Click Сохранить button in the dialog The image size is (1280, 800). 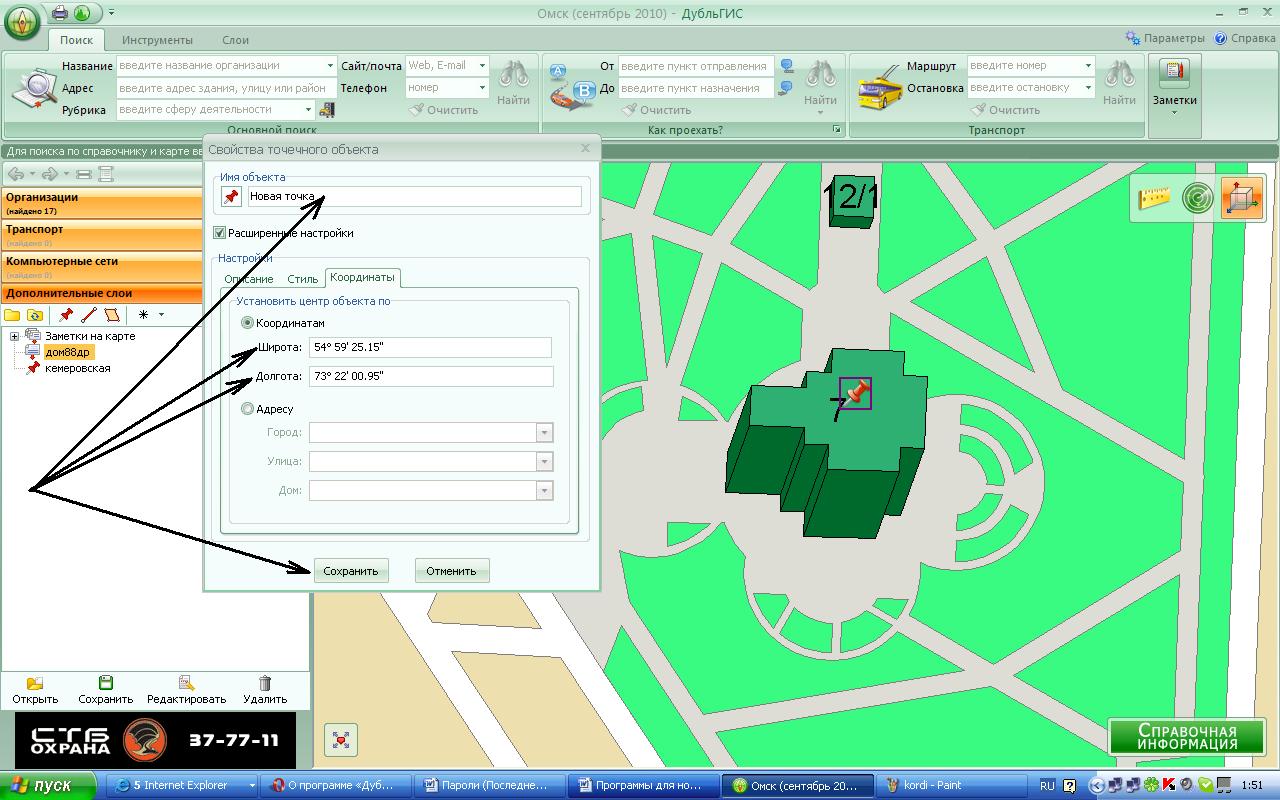[351, 571]
